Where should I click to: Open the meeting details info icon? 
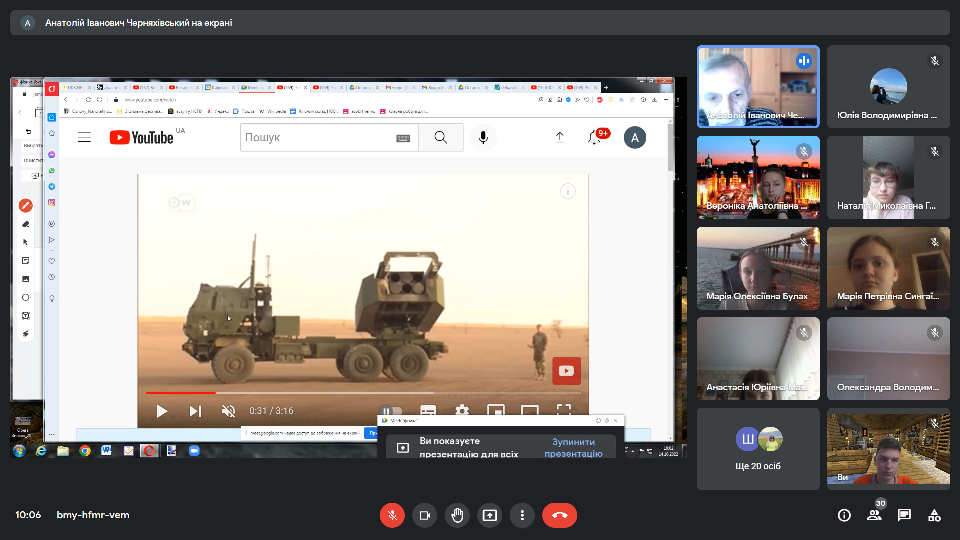[843, 515]
